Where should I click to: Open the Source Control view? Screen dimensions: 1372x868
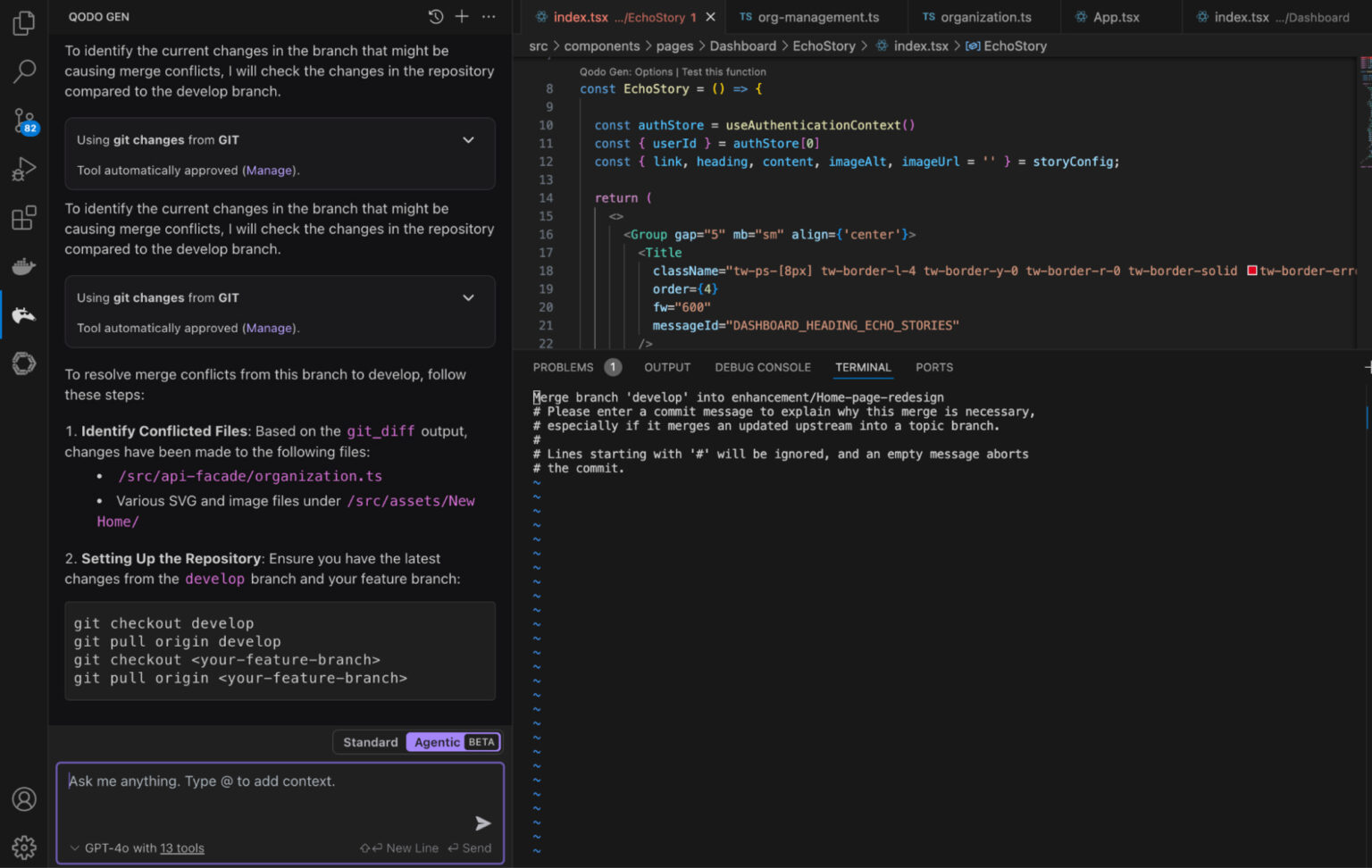click(x=24, y=119)
